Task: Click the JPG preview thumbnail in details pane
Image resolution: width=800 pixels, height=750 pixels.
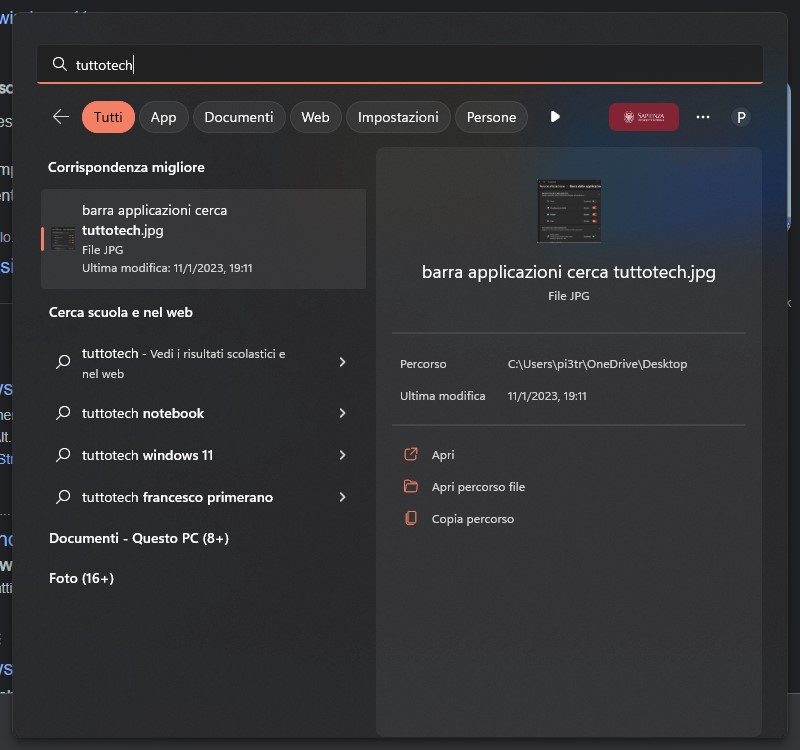Action: [x=568, y=211]
